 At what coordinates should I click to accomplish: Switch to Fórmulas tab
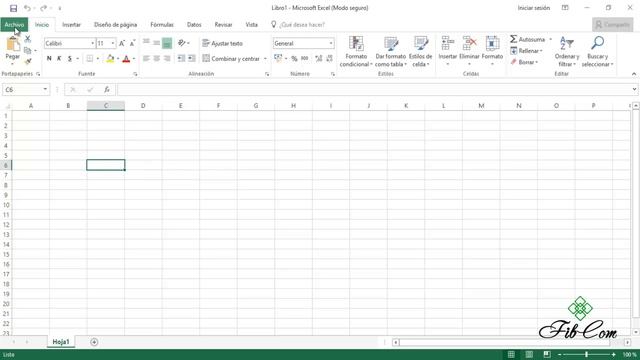click(162, 24)
